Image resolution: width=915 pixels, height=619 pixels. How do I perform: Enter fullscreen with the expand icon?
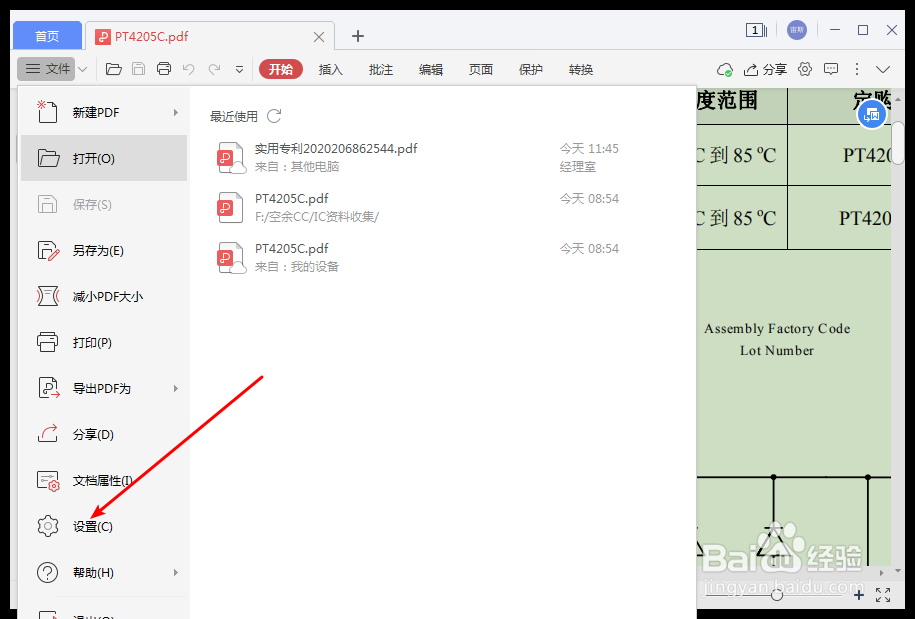pyautogui.click(x=883, y=595)
